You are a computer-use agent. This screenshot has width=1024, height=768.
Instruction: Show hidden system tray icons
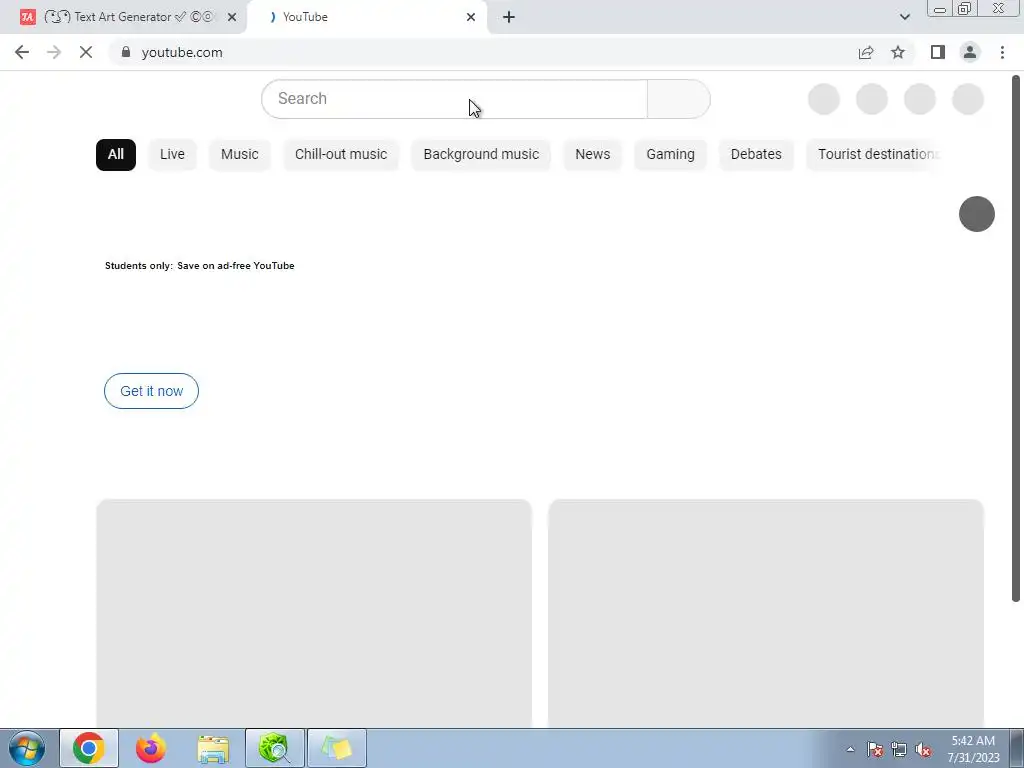pyautogui.click(x=850, y=749)
